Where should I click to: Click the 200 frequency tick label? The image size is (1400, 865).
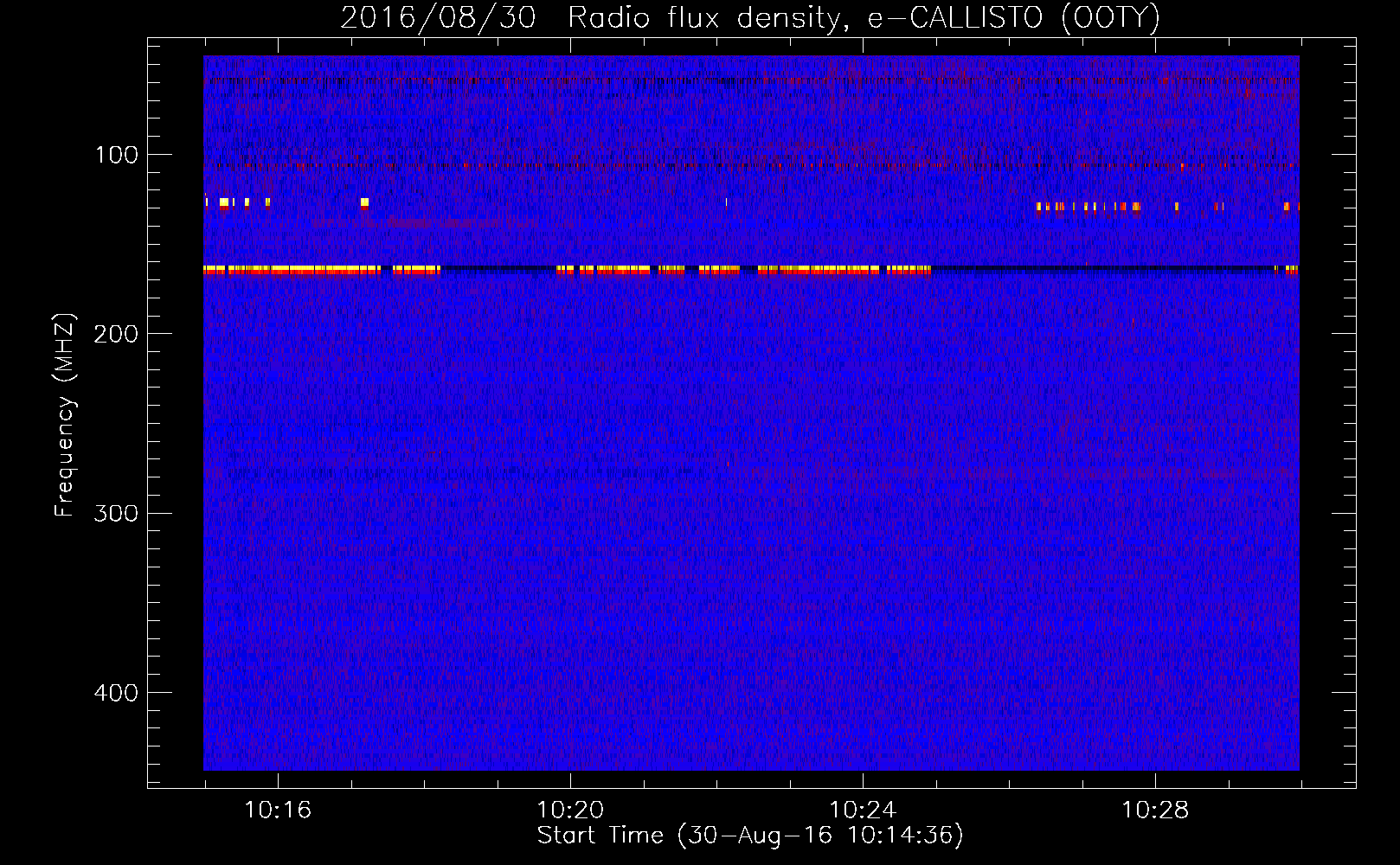(116, 334)
